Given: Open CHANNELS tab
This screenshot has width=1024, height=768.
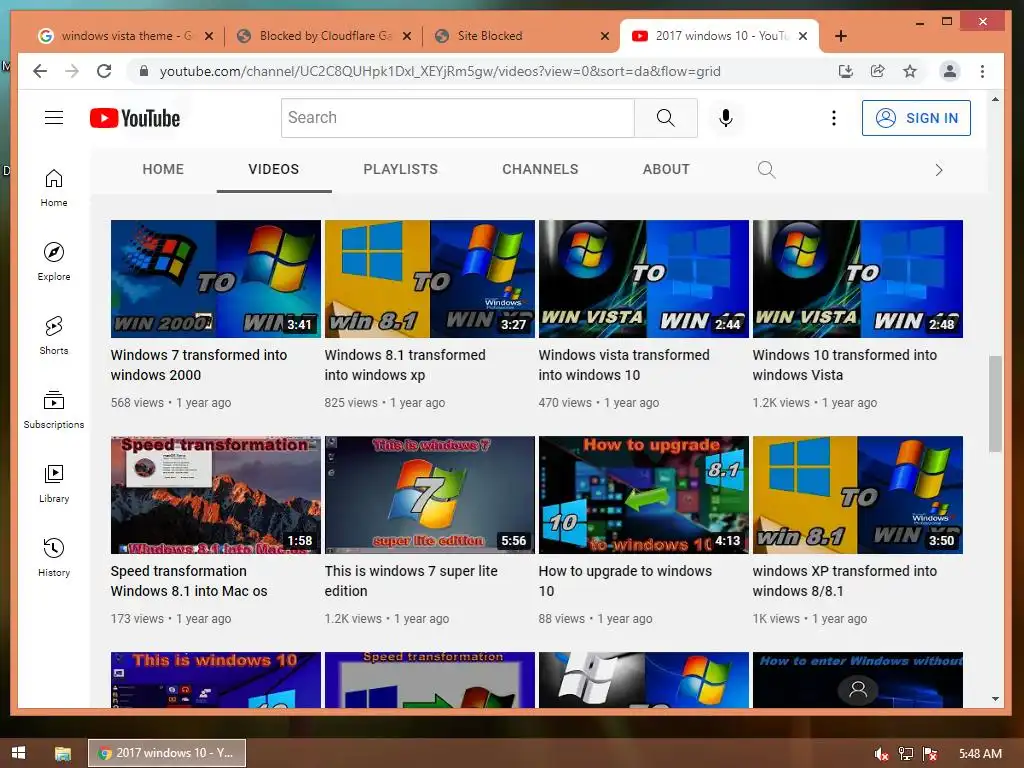Looking at the screenshot, I should pos(540,169).
